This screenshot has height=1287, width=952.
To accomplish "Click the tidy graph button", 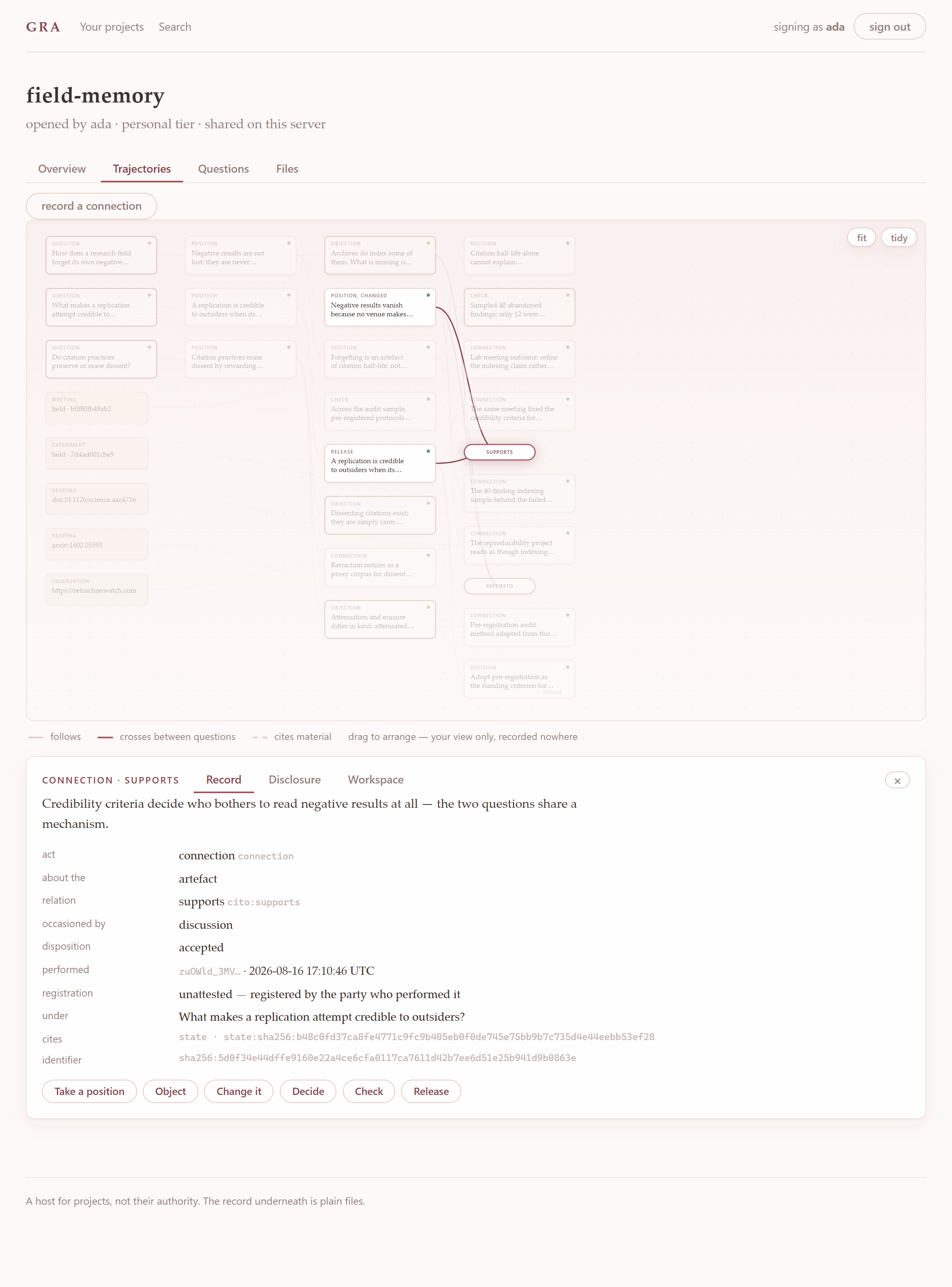I will (x=898, y=238).
